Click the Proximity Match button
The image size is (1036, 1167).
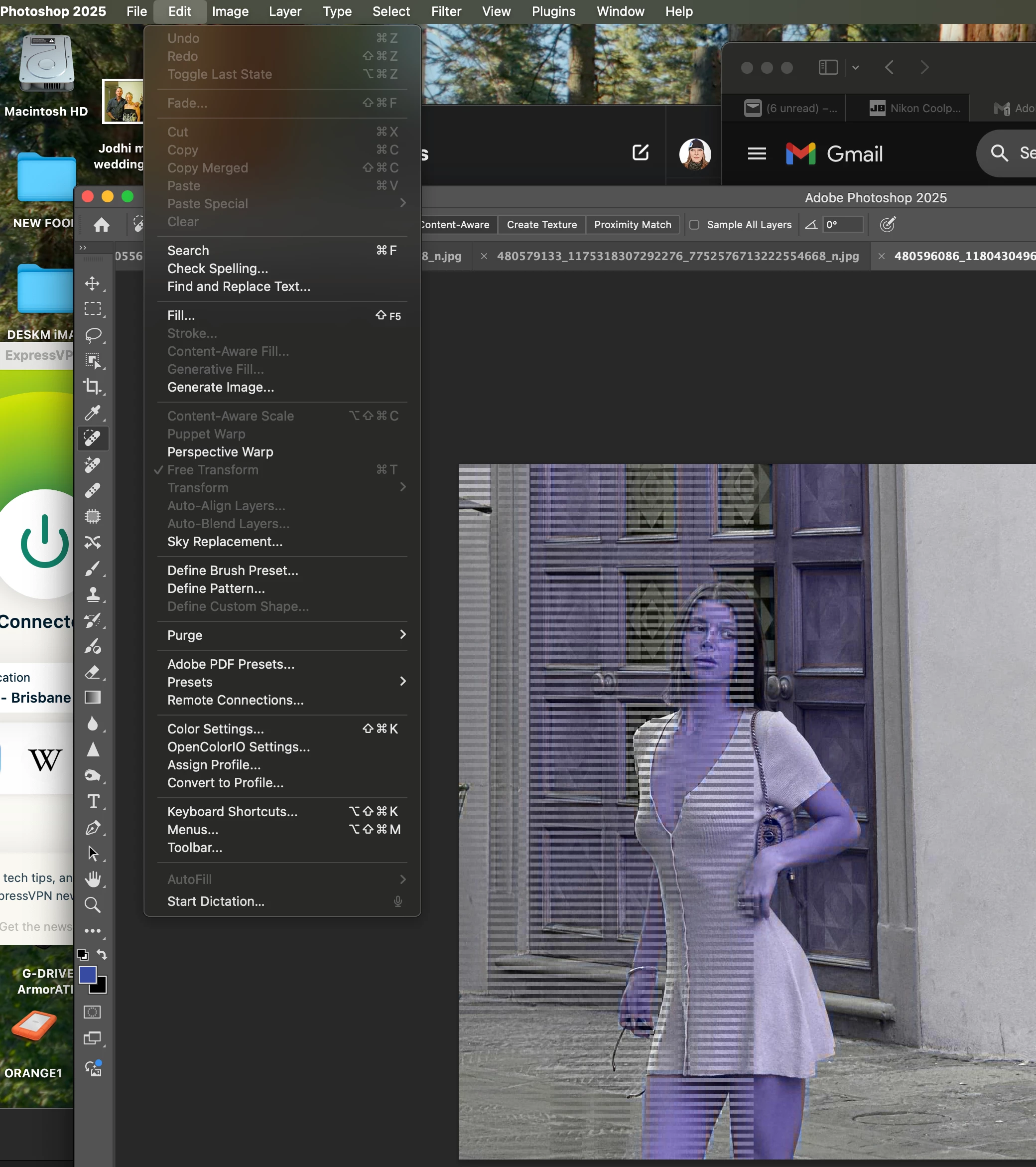(632, 225)
